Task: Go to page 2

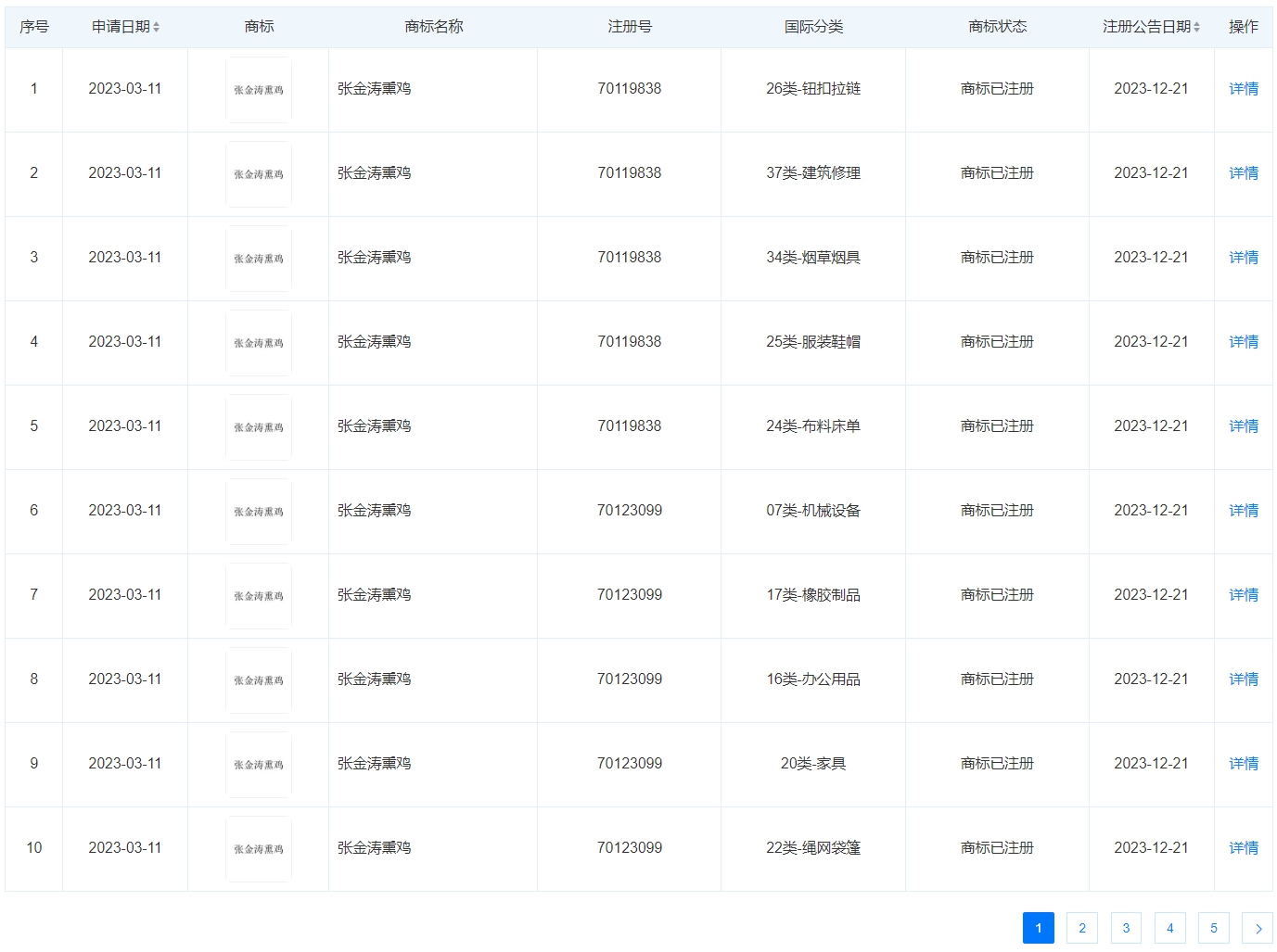Action: click(x=1082, y=928)
